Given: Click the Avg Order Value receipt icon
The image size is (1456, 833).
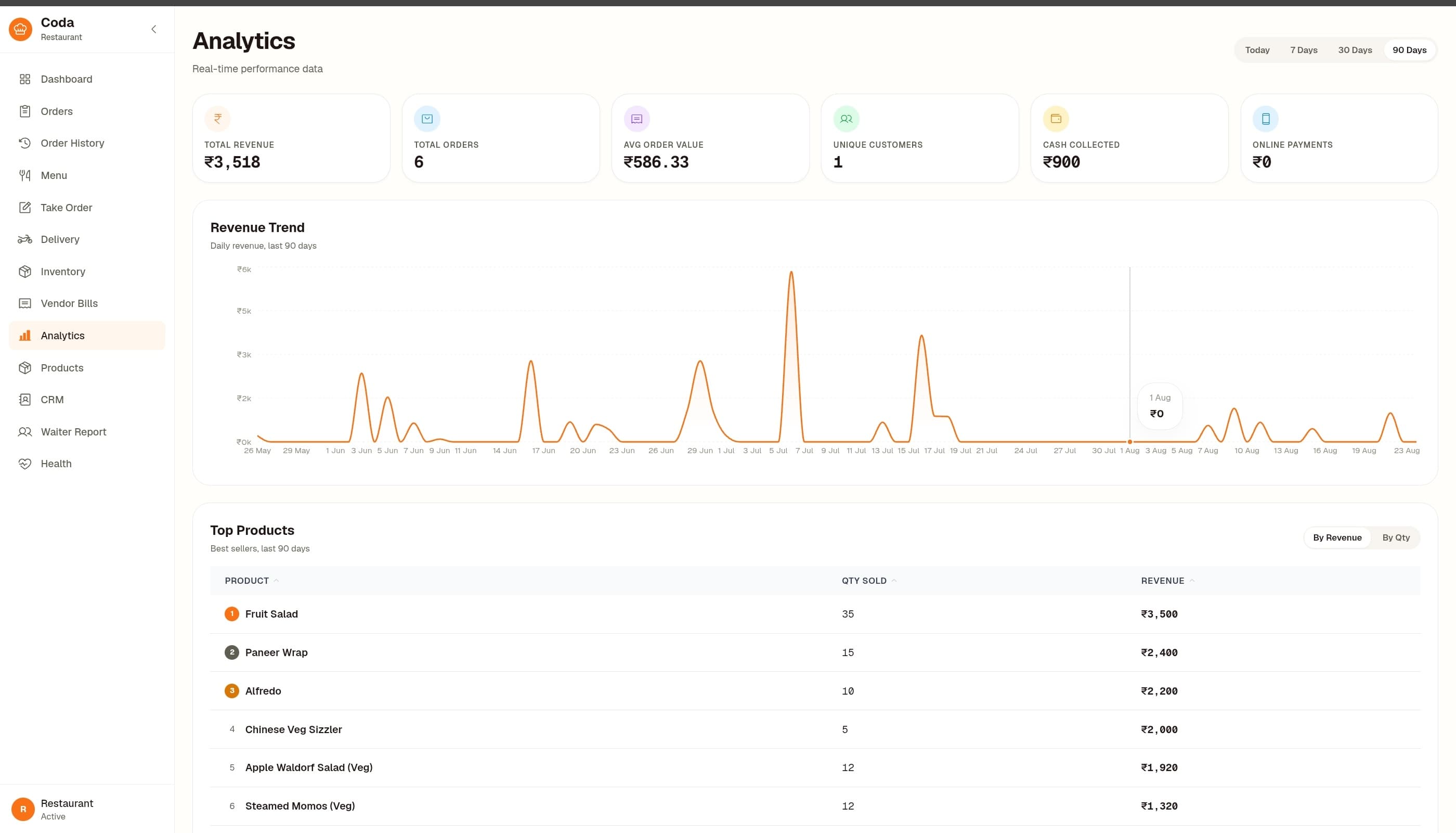Looking at the screenshot, I should [x=637, y=119].
